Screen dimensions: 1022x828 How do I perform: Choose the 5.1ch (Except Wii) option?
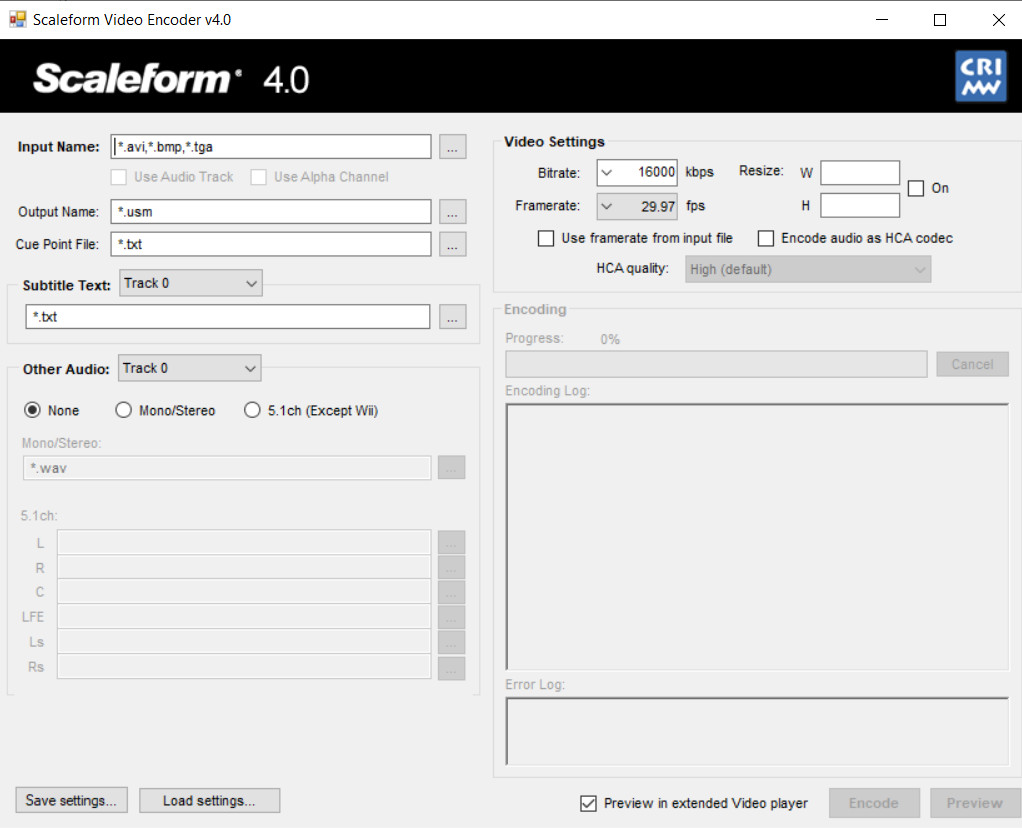(252, 410)
